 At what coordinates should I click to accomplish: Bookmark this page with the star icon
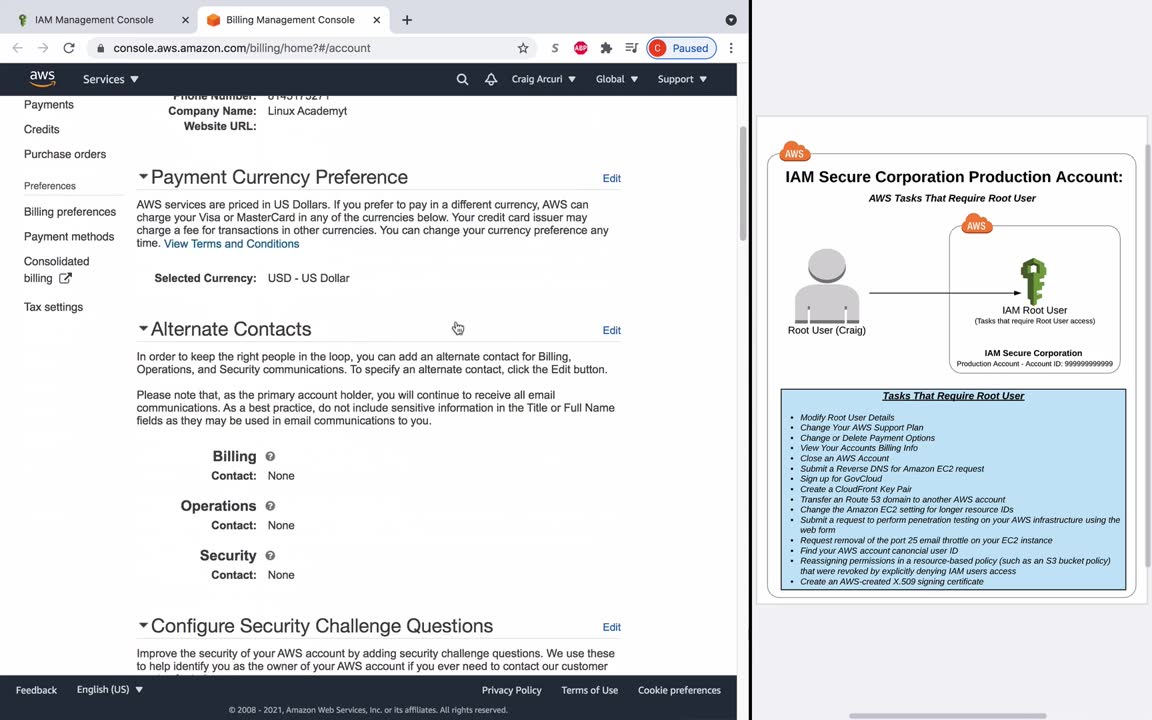[523, 48]
